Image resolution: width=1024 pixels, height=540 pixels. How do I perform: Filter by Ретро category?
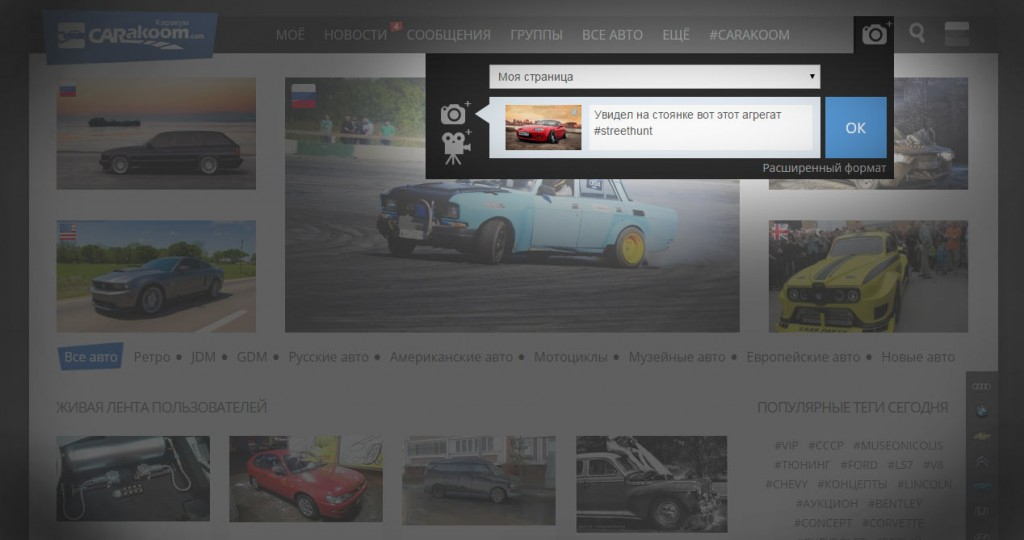point(152,357)
